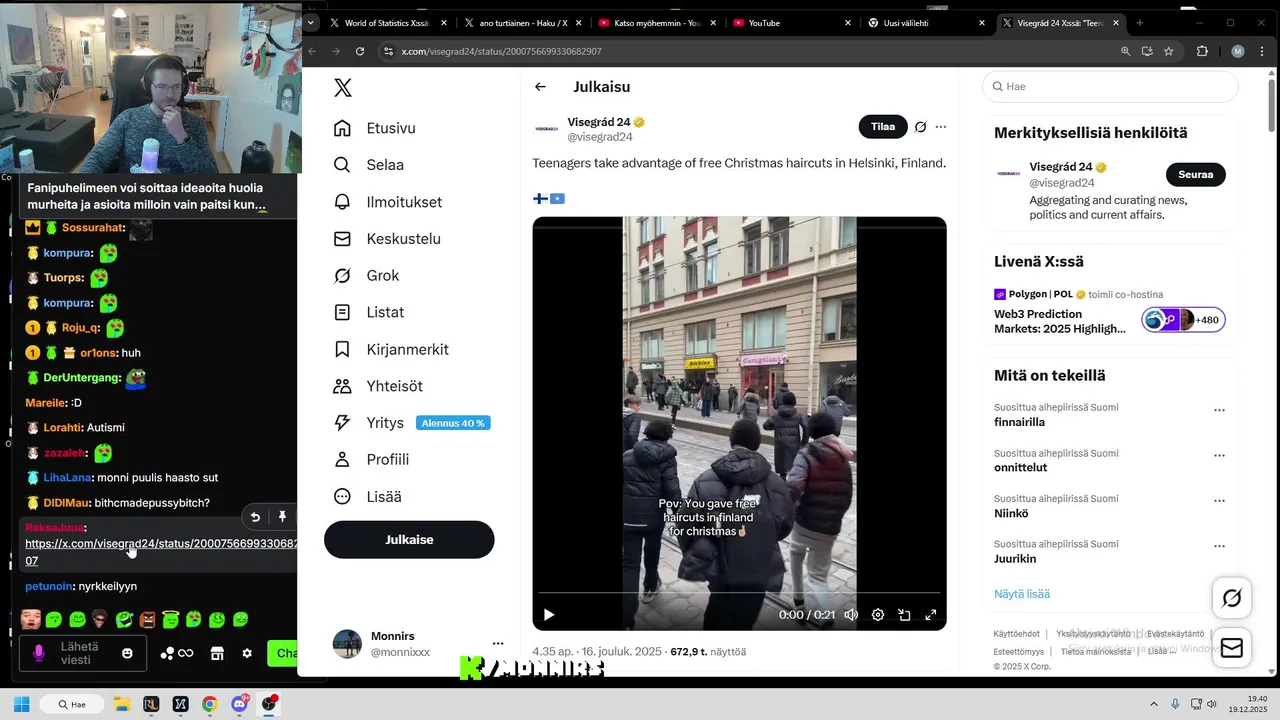Open OBS from taskbar
Image resolution: width=1280 pixels, height=720 pixels.
tap(269, 704)
